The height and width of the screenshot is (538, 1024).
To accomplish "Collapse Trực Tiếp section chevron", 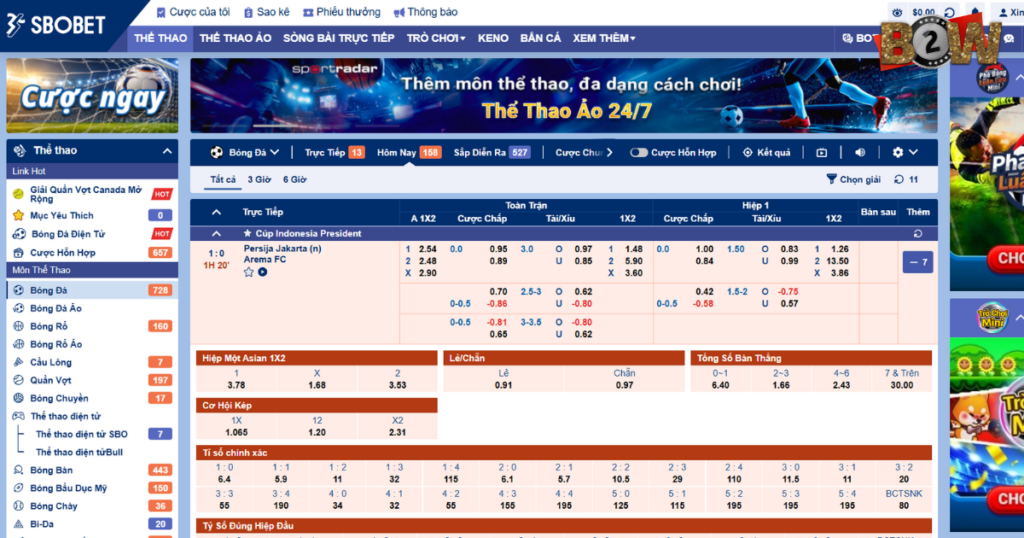I will coord(216,212).
